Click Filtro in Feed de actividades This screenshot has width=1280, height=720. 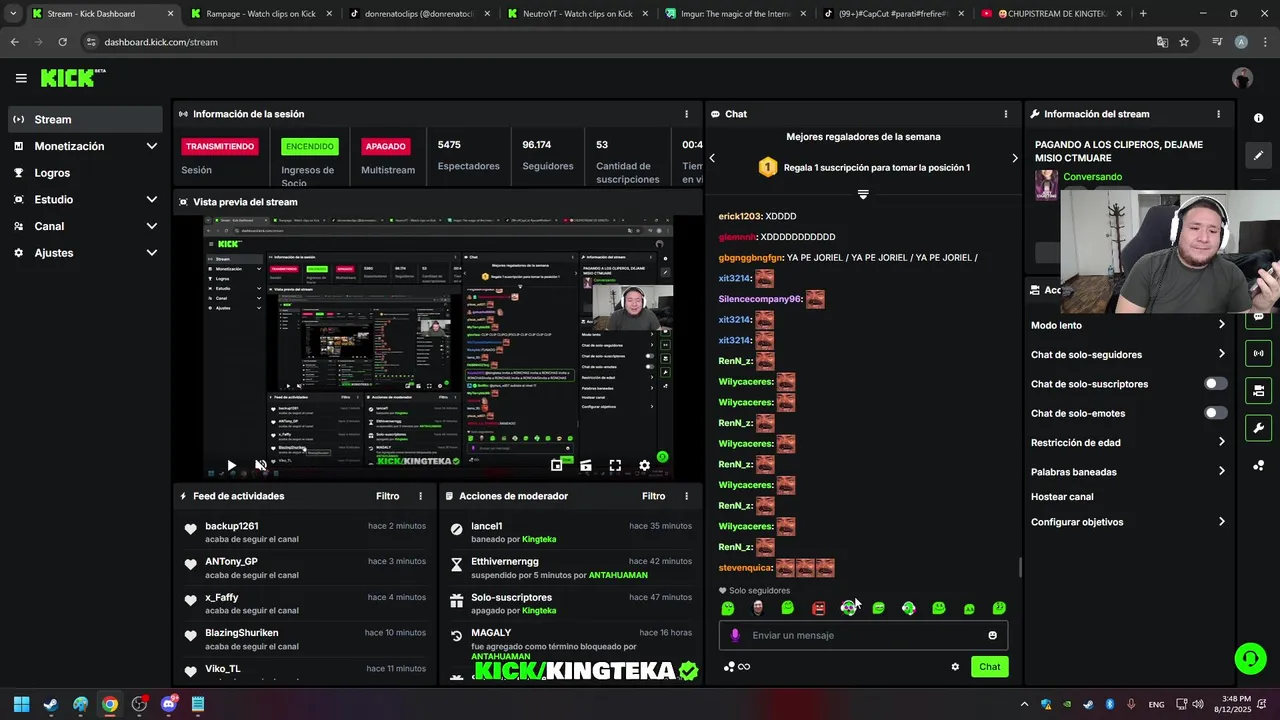pos(387,496)
